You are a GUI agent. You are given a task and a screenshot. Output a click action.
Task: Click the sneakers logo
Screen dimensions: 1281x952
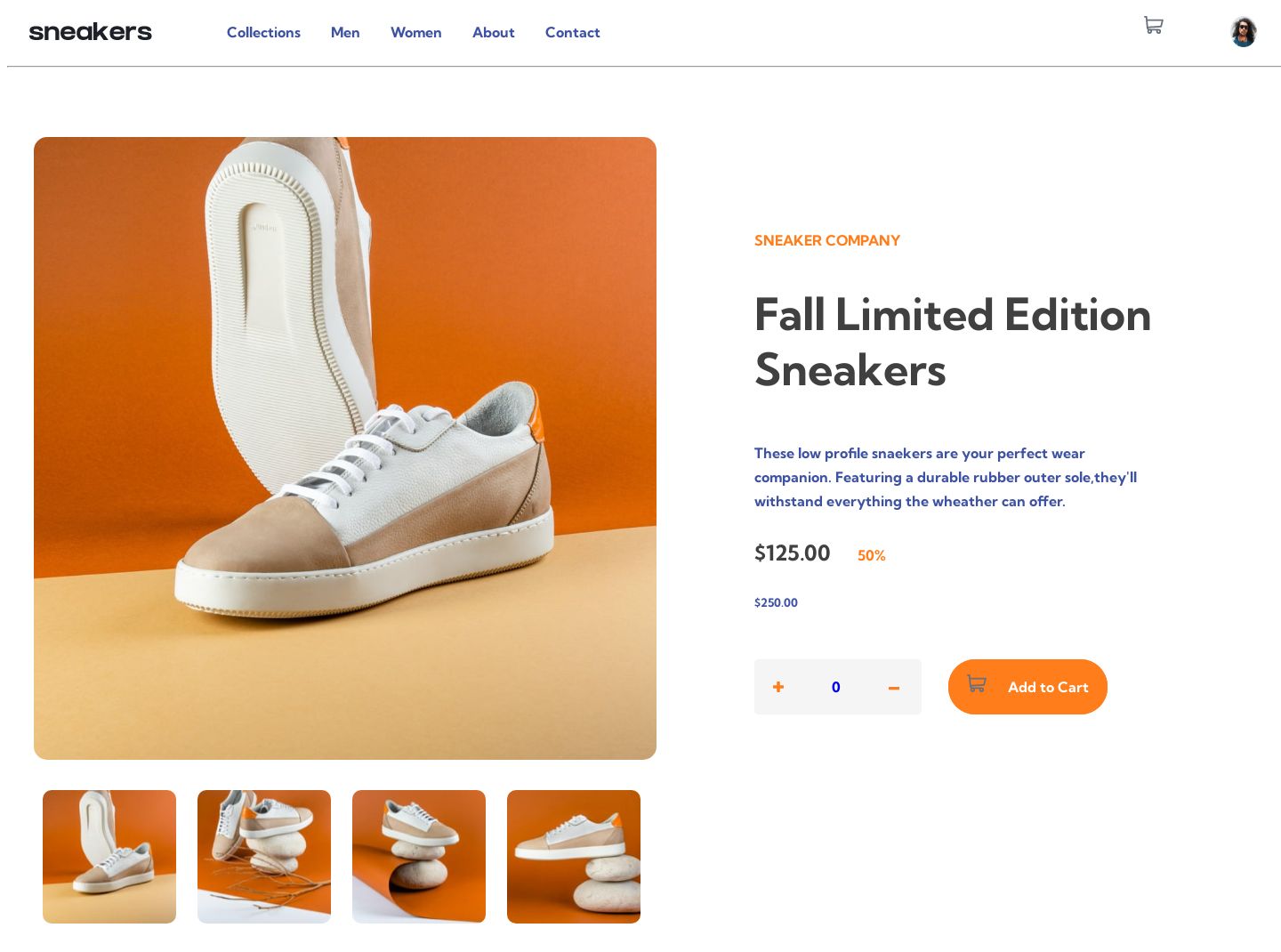click(x=90, y=32)
